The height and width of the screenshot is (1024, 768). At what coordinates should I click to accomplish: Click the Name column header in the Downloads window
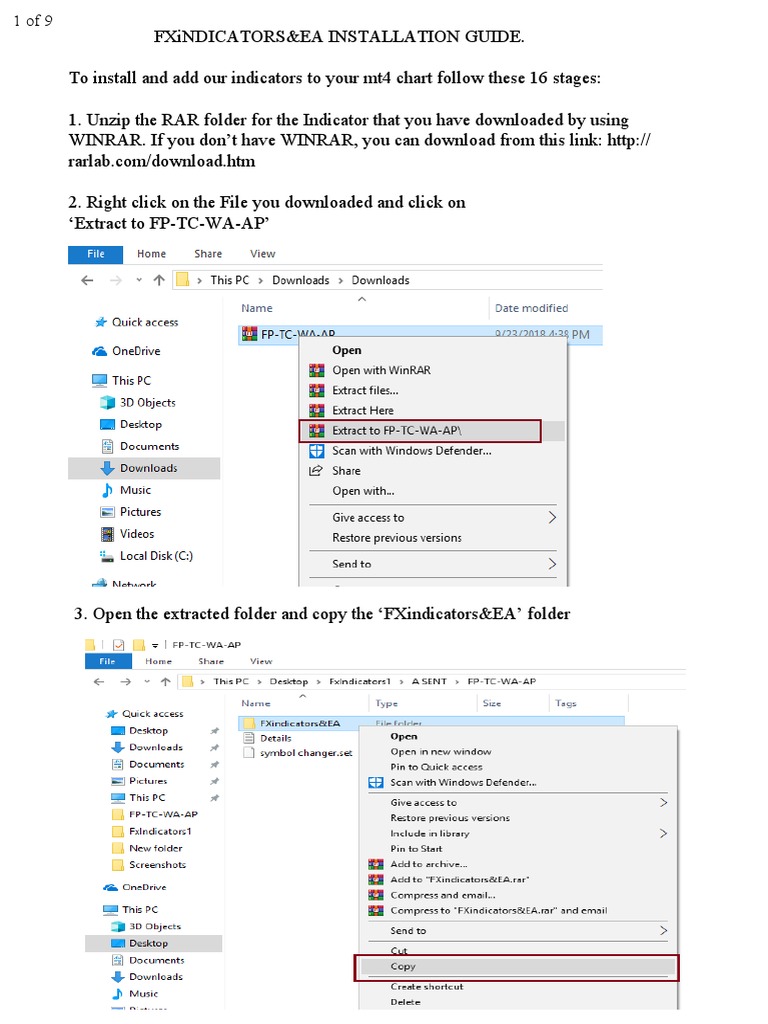pyautogui.click(x=257, y=308)
